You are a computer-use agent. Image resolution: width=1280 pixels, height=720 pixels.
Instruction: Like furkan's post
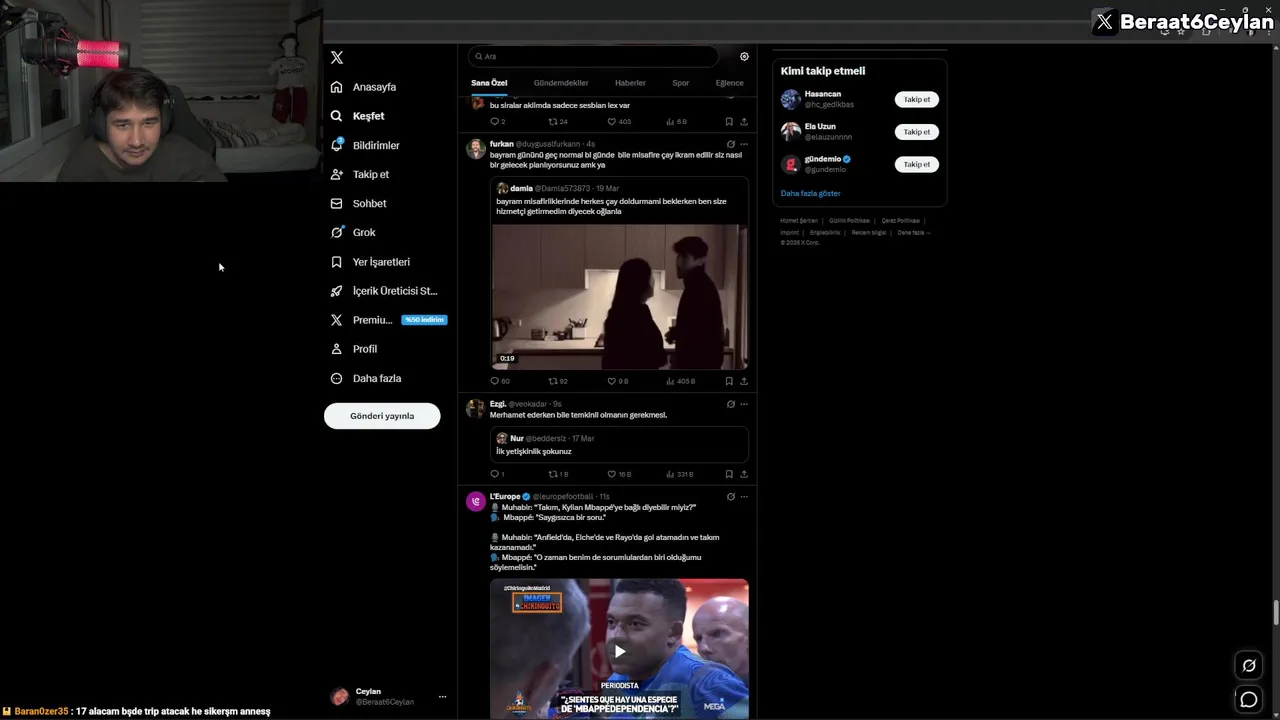pos(618,381)
